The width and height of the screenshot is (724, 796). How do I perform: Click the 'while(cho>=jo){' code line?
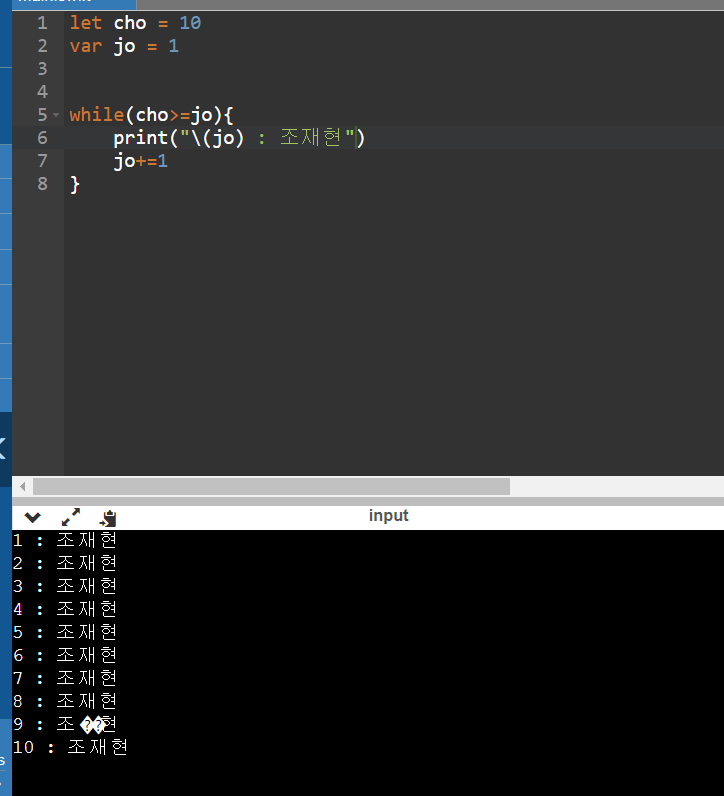tap(151, 115)
